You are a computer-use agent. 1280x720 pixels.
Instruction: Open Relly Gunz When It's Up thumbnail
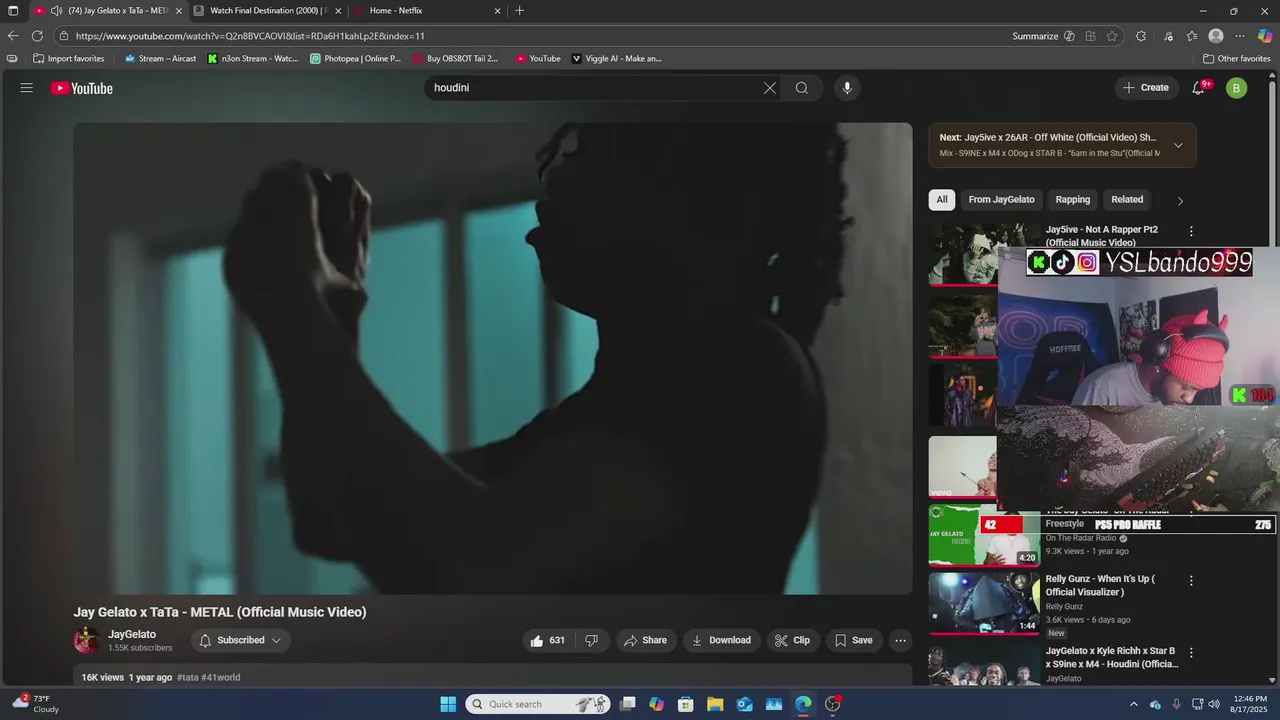tap(984, 603)
